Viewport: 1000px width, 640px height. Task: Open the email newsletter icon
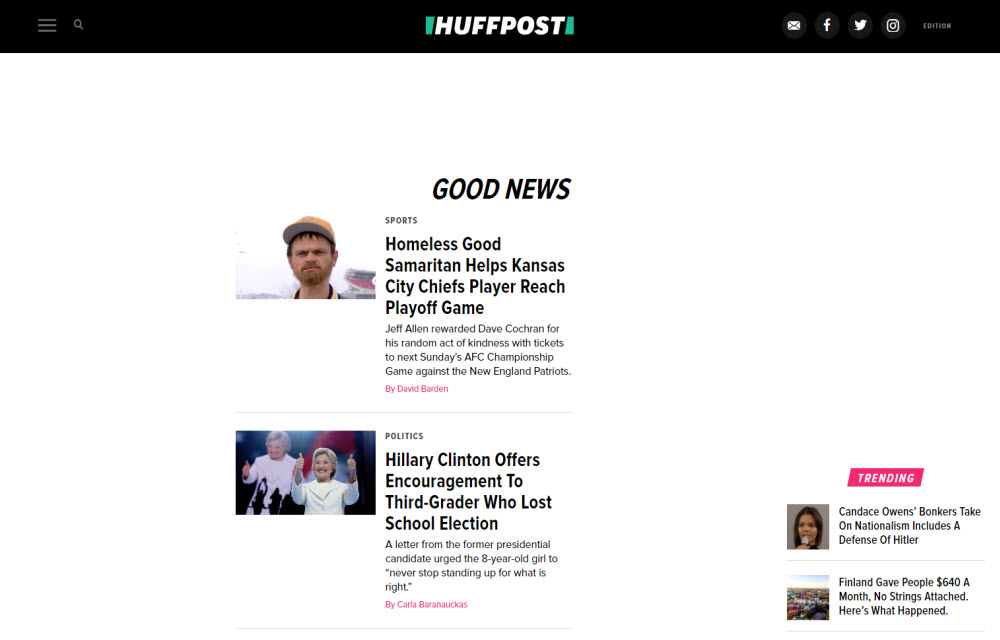(794, 25)
